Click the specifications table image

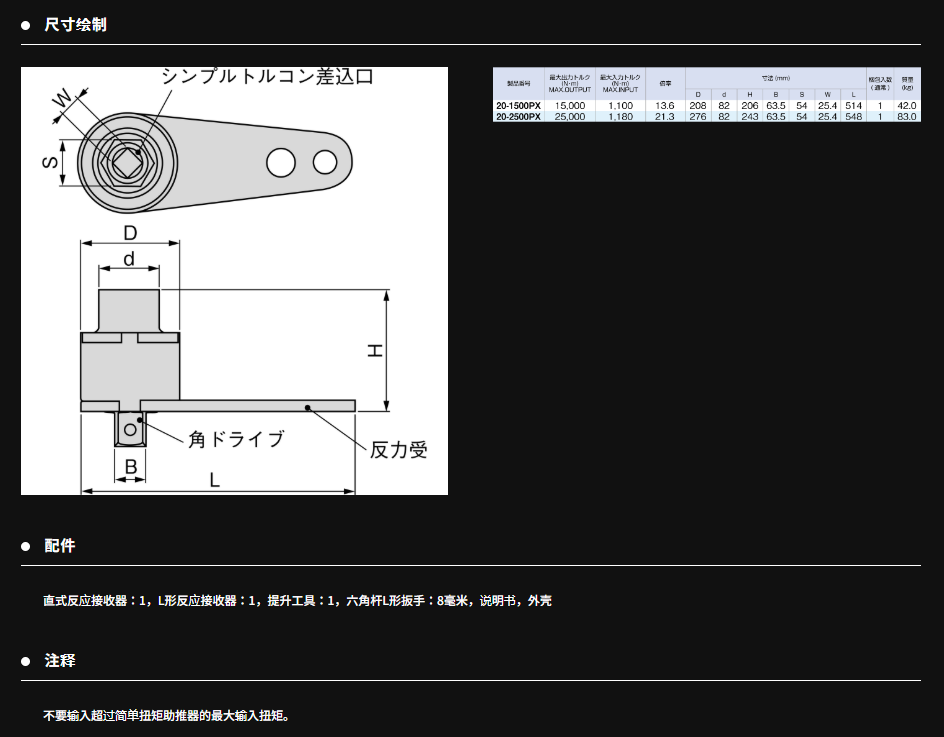click(x=705, y=95)
